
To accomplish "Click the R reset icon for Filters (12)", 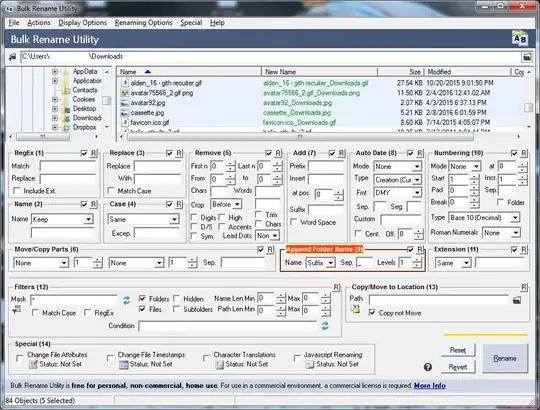I will pos(336,287).
